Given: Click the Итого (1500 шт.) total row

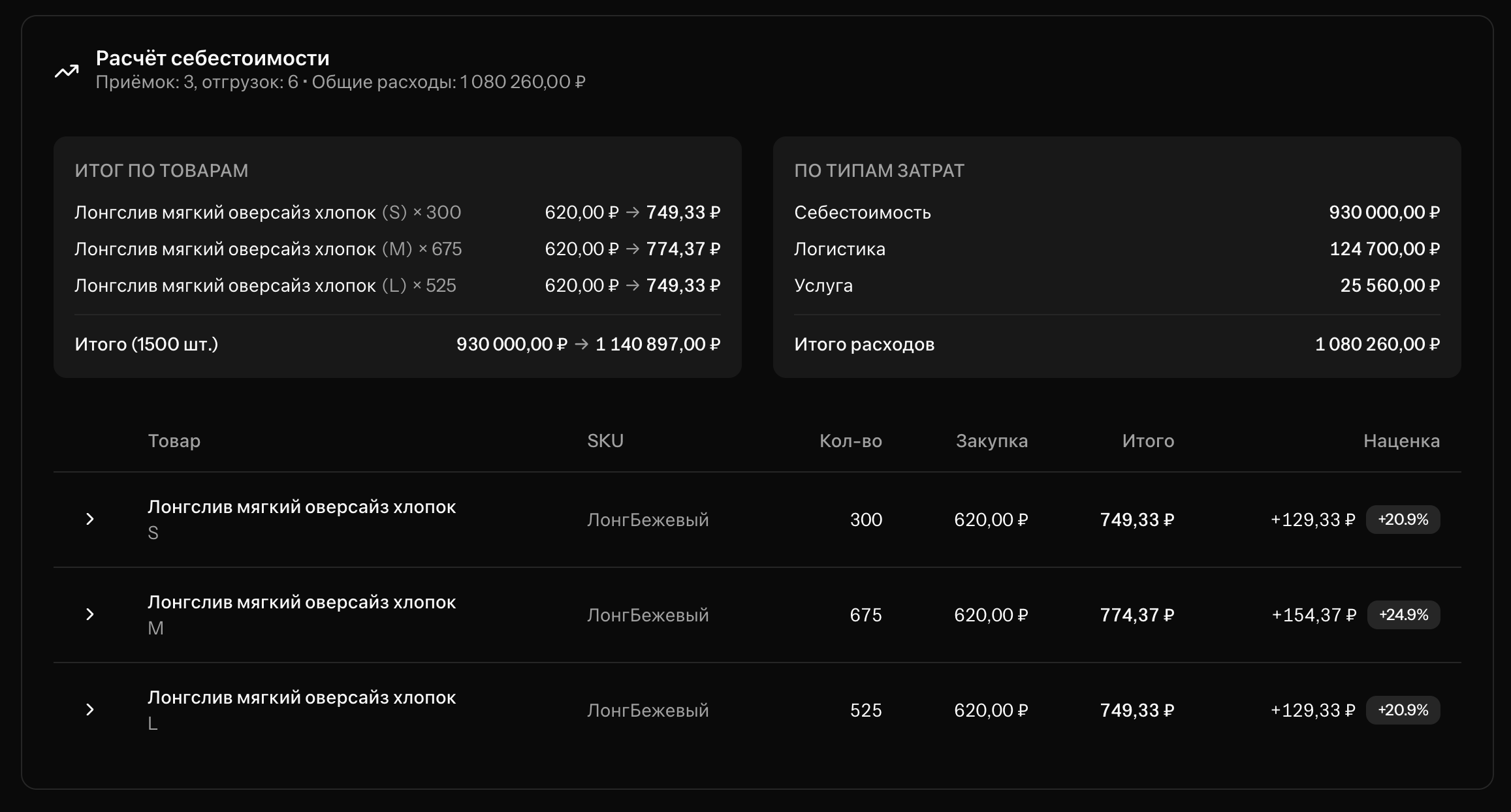Looking at the screenshot, I should pos(146,345).
